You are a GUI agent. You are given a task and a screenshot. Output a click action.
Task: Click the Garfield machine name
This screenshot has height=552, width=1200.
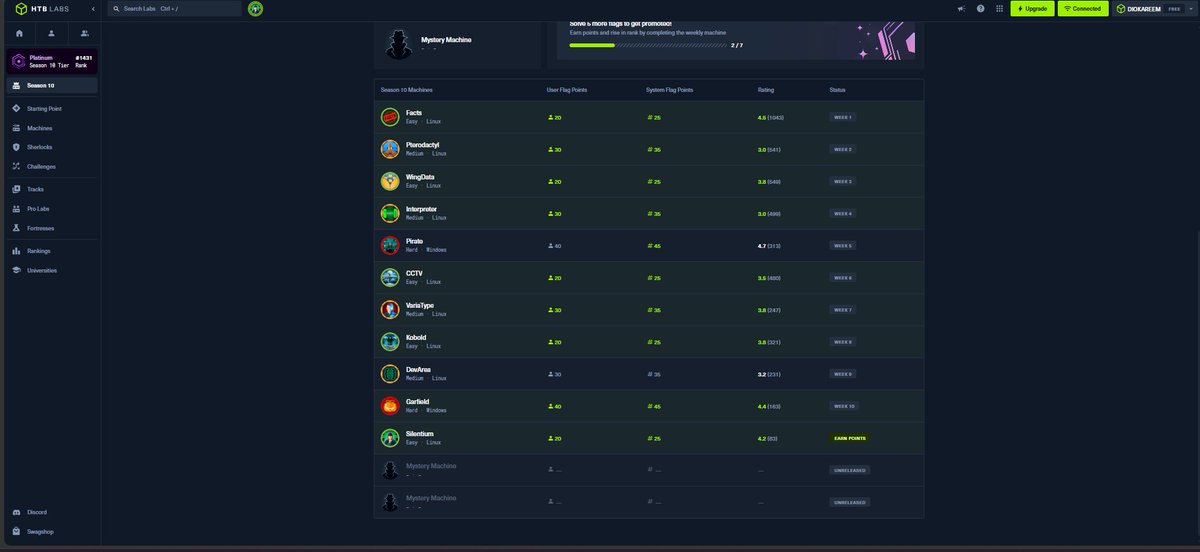418,401
